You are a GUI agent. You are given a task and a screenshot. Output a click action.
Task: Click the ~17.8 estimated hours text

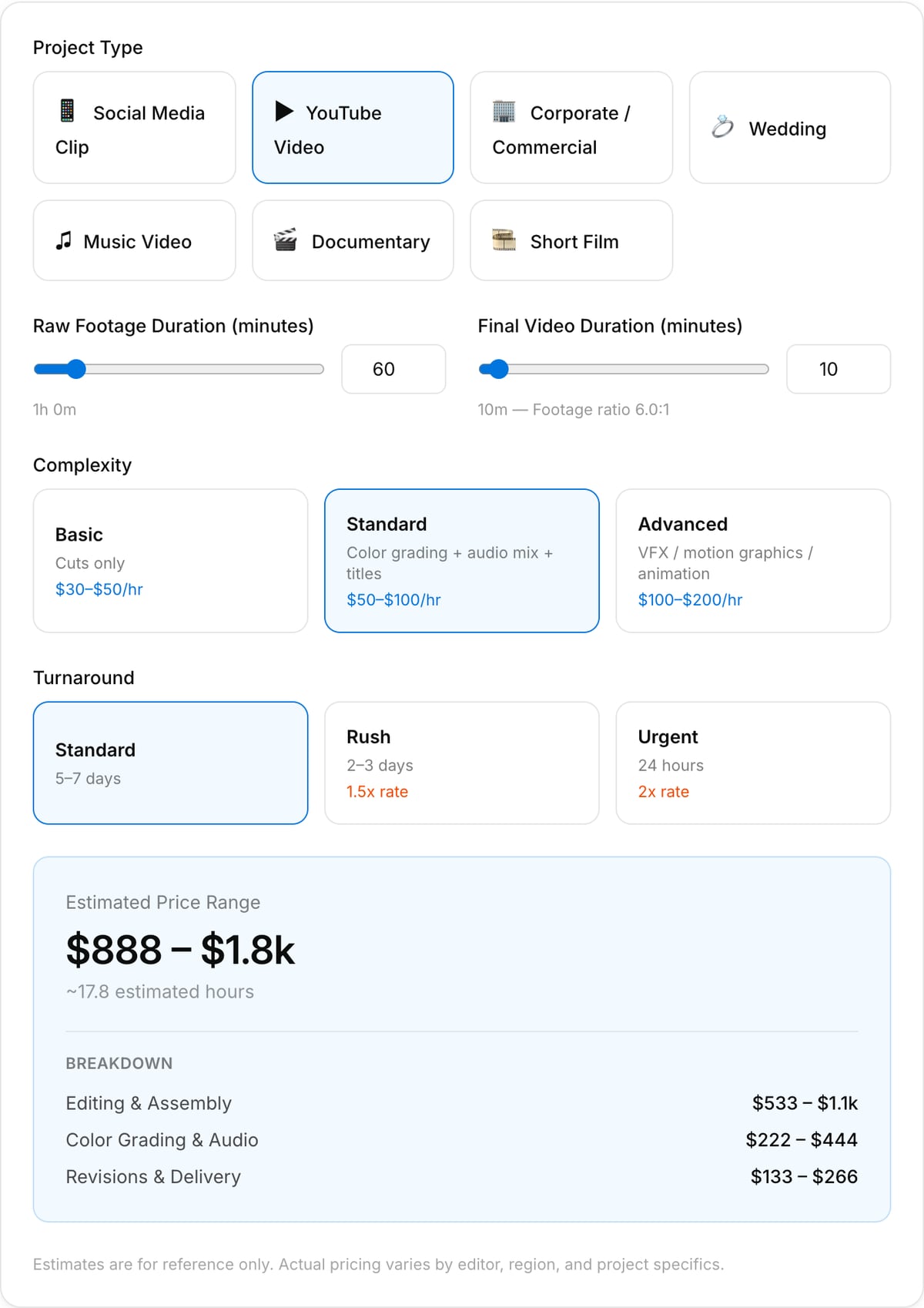[159, 991]
